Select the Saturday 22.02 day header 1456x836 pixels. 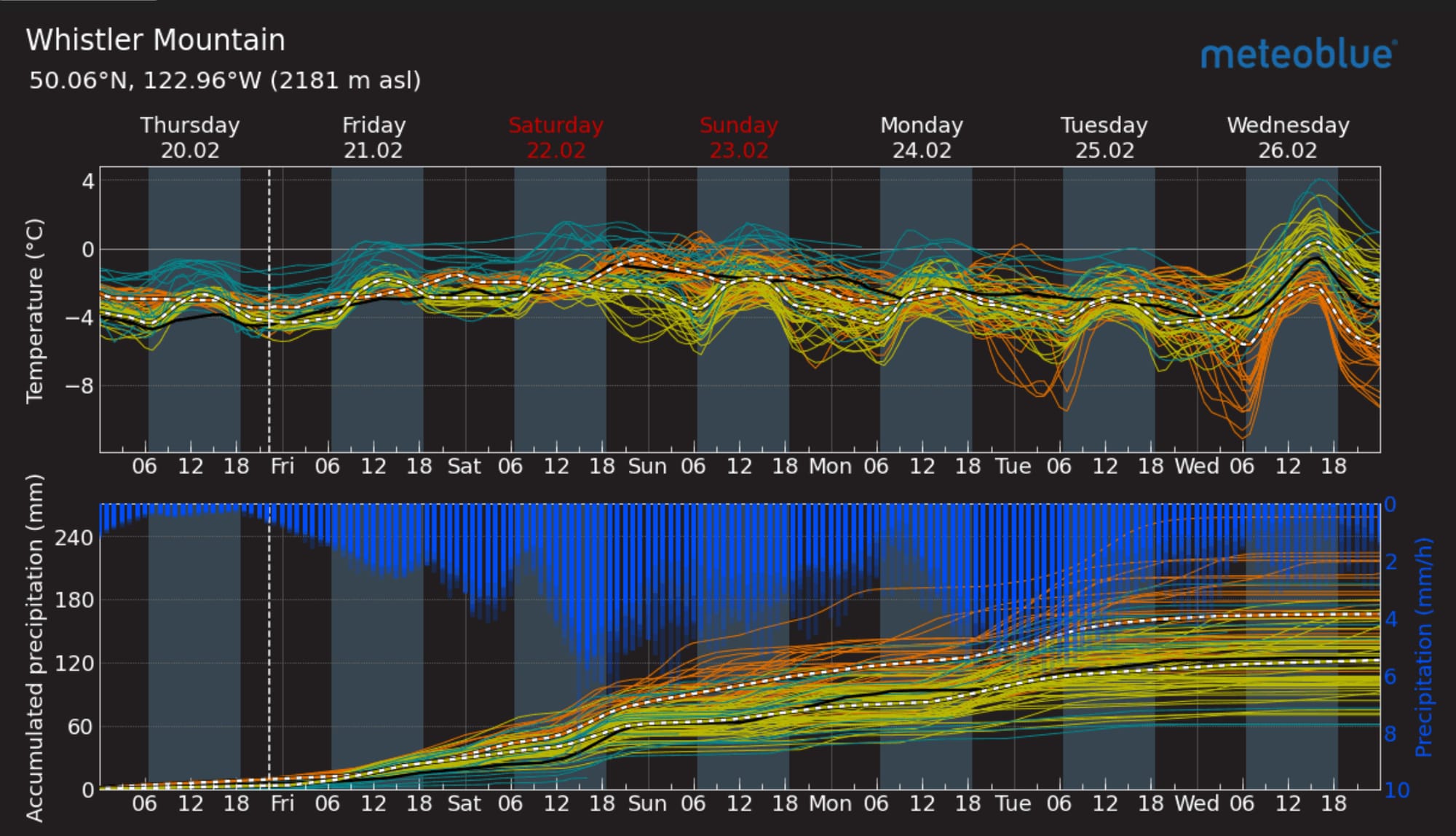click(x=555, y=138)
